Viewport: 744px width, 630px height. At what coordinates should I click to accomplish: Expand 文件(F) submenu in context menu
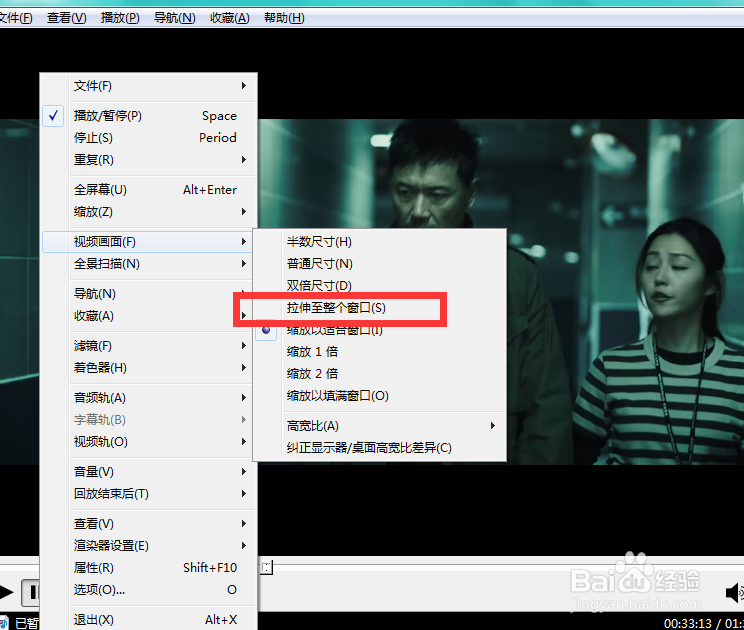(149, 86)
